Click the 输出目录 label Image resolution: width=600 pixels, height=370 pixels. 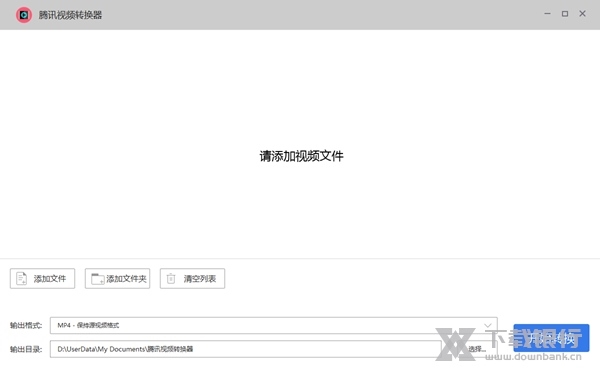pos(26,349)
